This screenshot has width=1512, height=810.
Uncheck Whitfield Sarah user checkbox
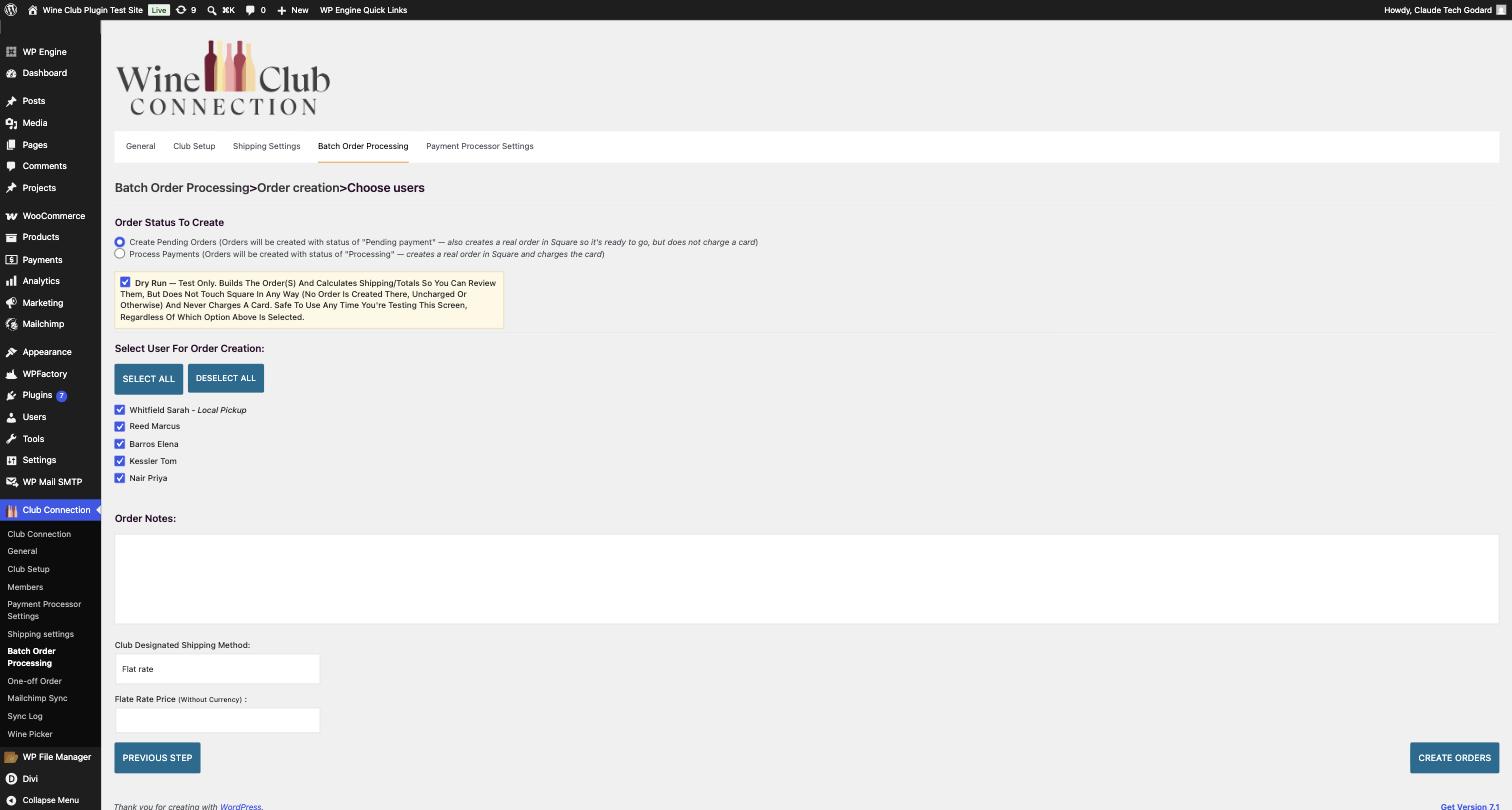(120, 410)
